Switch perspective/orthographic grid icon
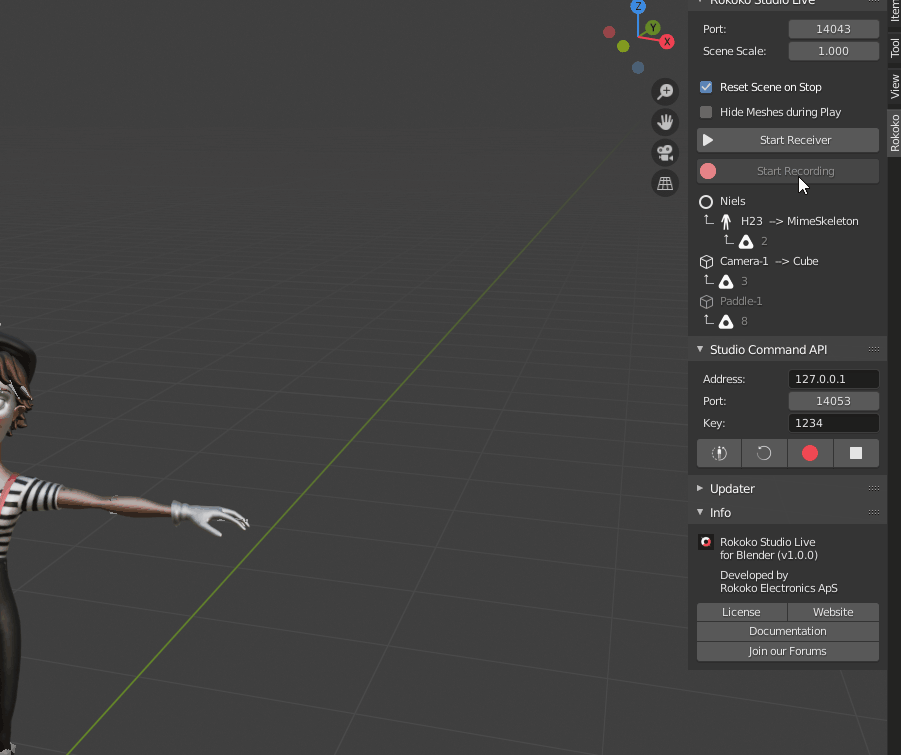901x755 pixels. (665, 183)
